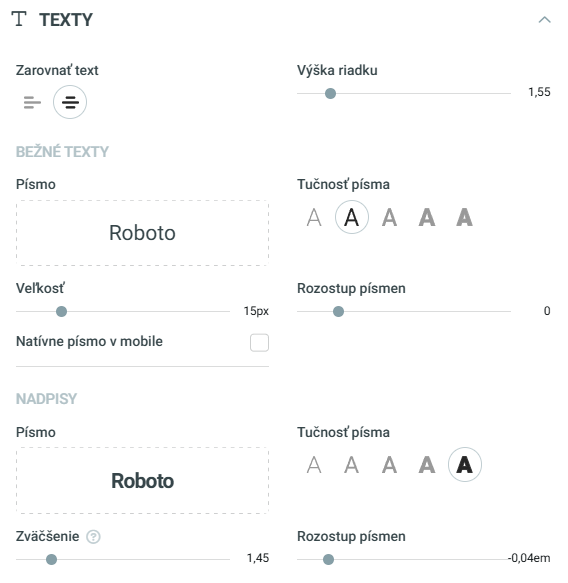568x583 pixels.
Task: Pick thinnest heading font weight in Nadpisy
Action: 314,465
